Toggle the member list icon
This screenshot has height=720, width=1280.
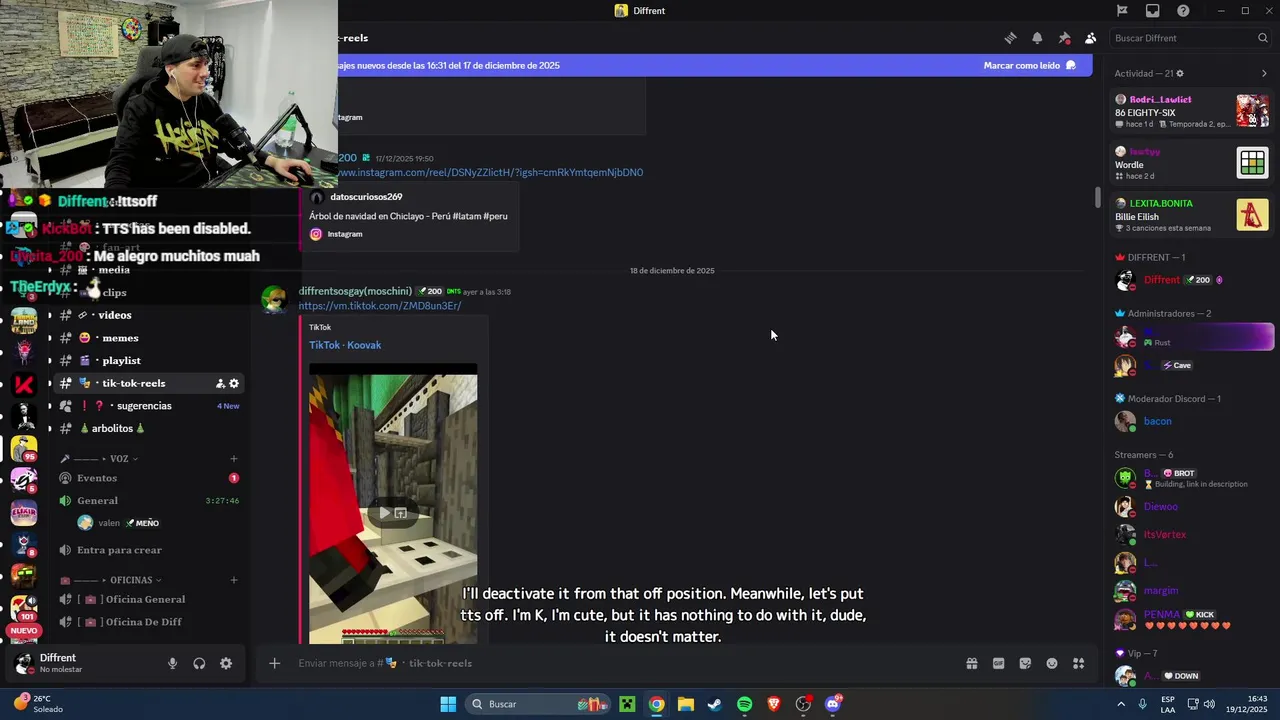1090,38
